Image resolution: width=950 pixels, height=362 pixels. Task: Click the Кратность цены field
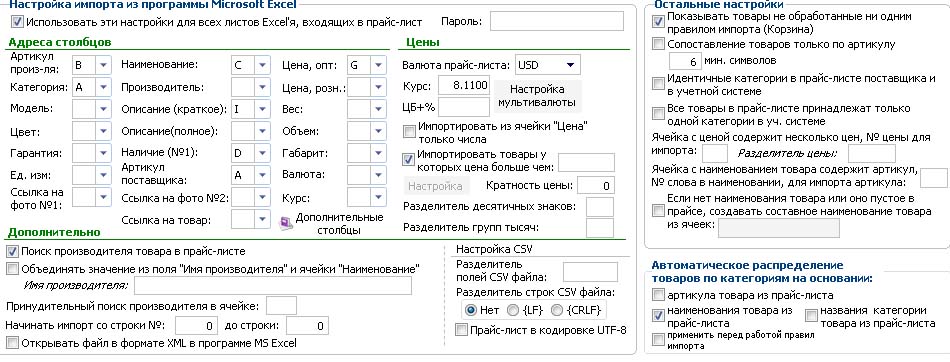click(596, 186)
